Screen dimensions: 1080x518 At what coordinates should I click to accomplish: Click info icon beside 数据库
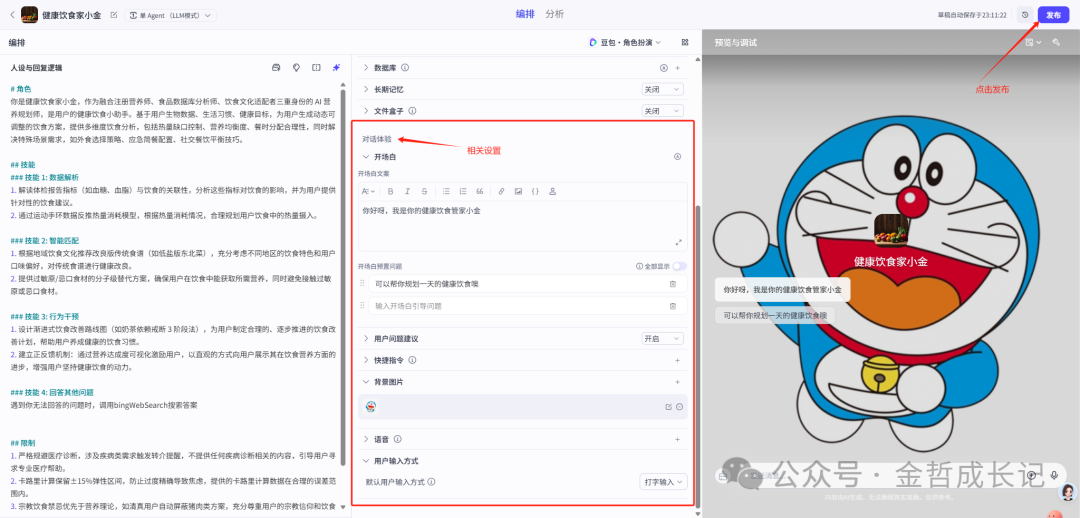tap(405, 68)
